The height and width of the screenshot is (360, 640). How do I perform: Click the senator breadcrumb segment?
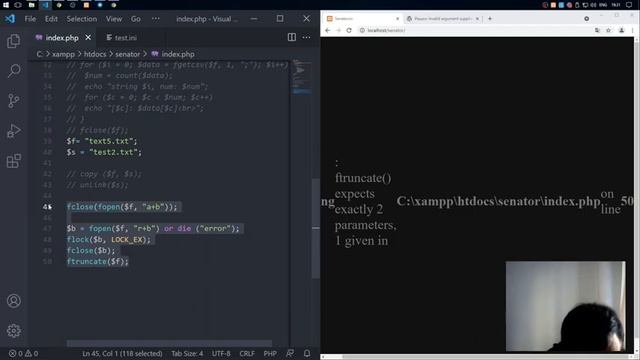coord(127,54)
